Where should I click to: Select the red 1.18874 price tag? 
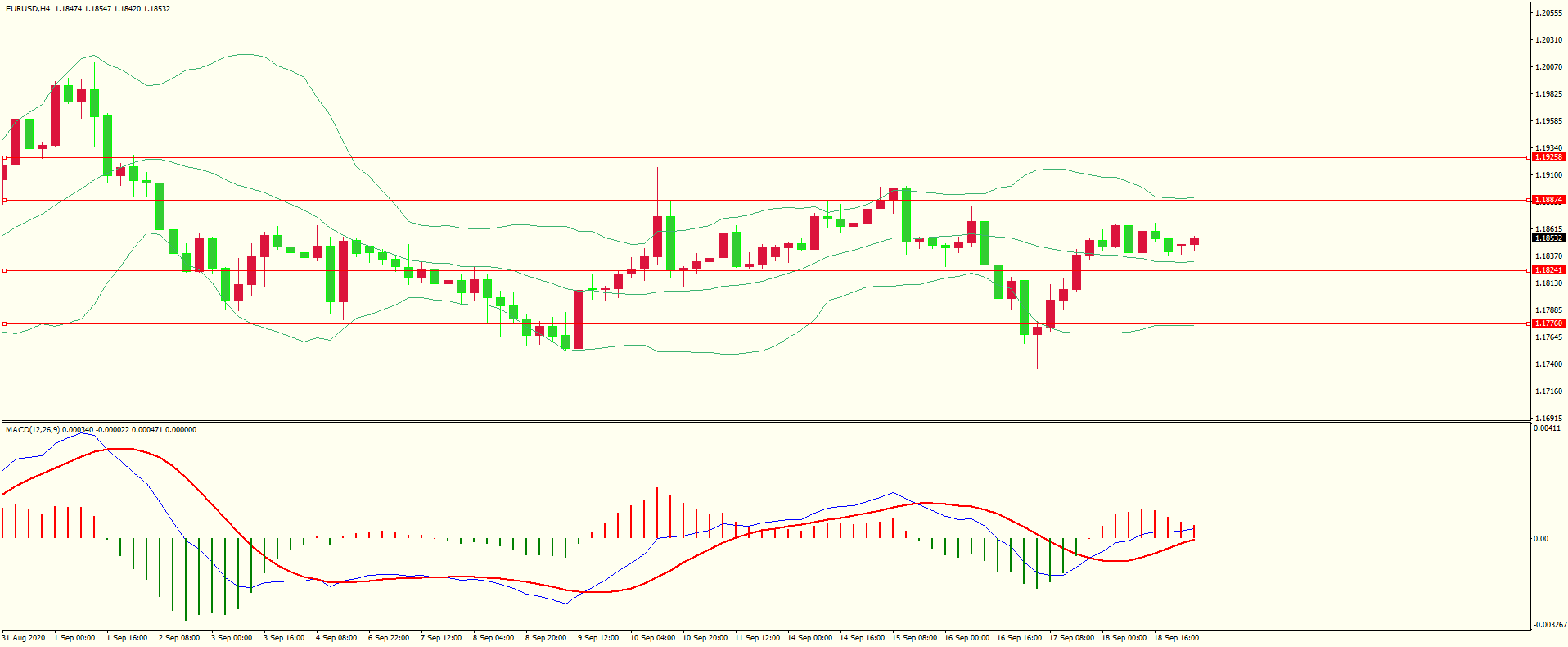click(1548, 200)
